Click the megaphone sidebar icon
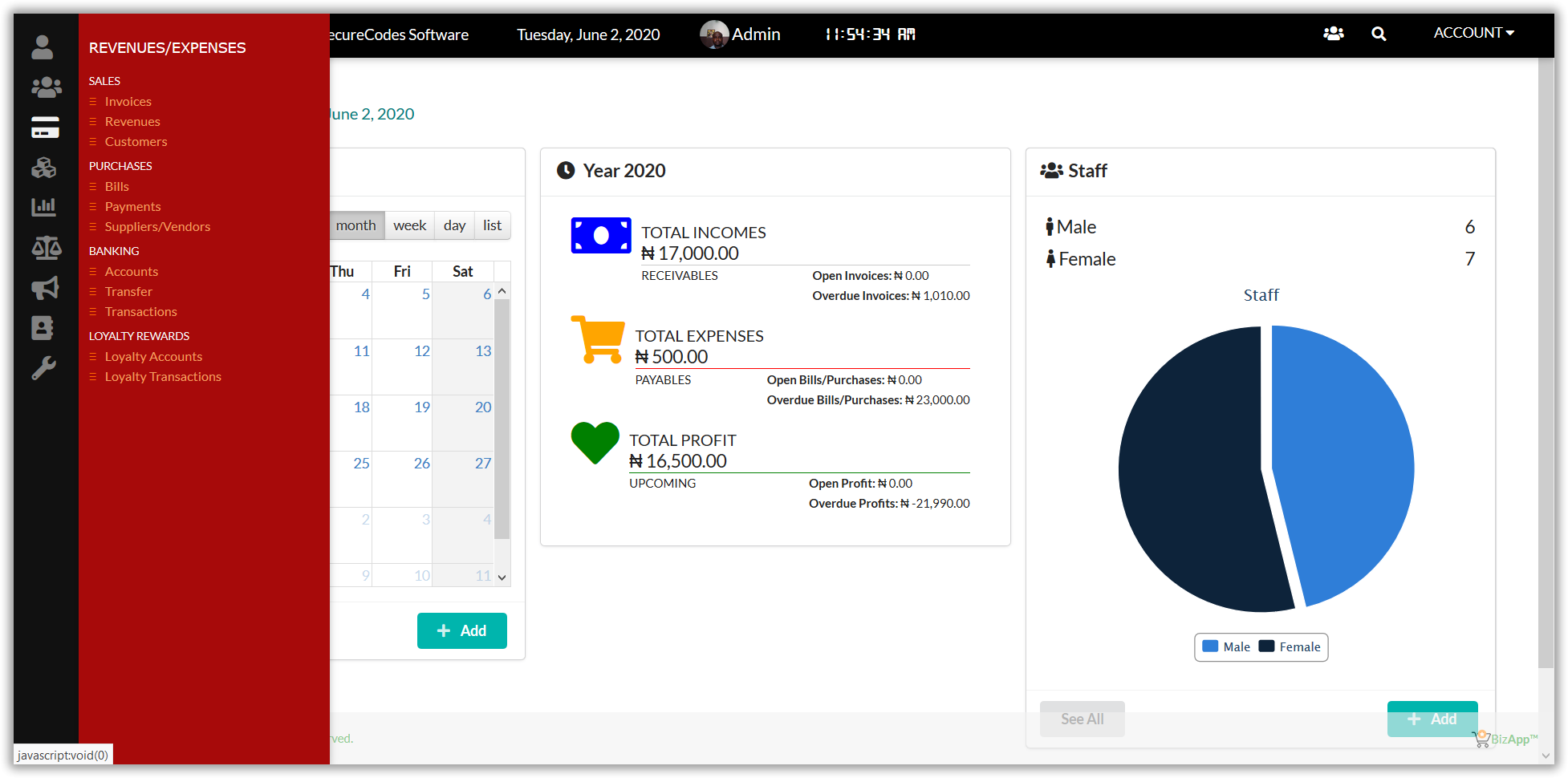The width and height of the screenshot is (1568, 778). pos(45,288)
